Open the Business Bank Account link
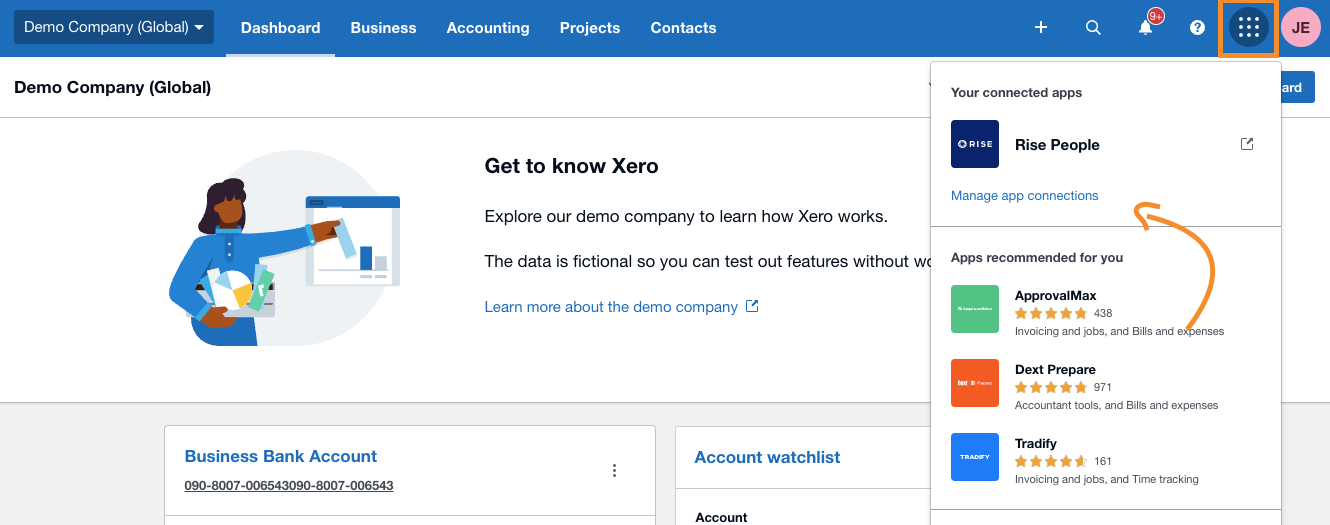 click(281, 456)
